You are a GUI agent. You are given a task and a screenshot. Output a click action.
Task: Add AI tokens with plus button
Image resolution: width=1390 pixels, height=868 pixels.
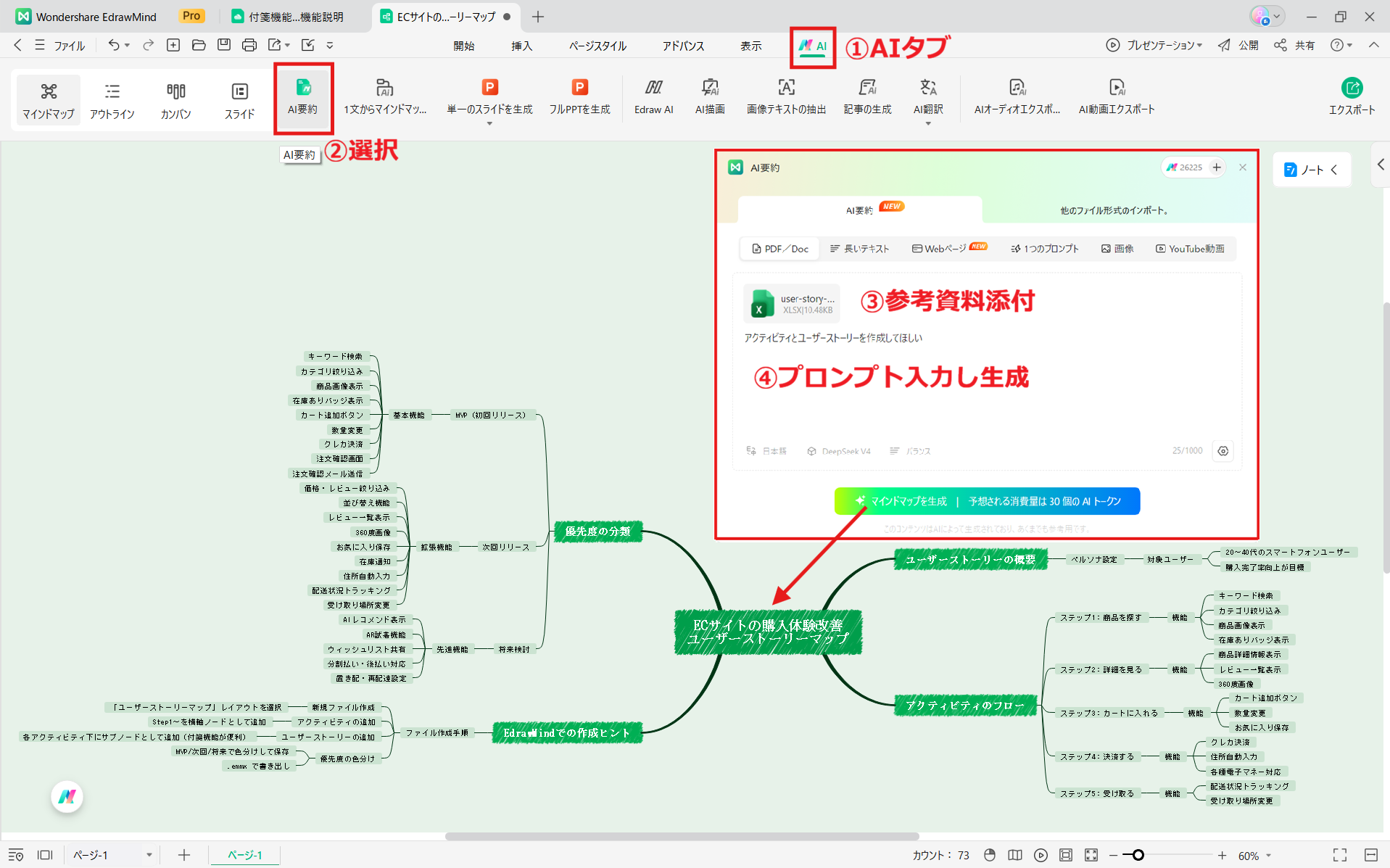[x=1217, y=168]
